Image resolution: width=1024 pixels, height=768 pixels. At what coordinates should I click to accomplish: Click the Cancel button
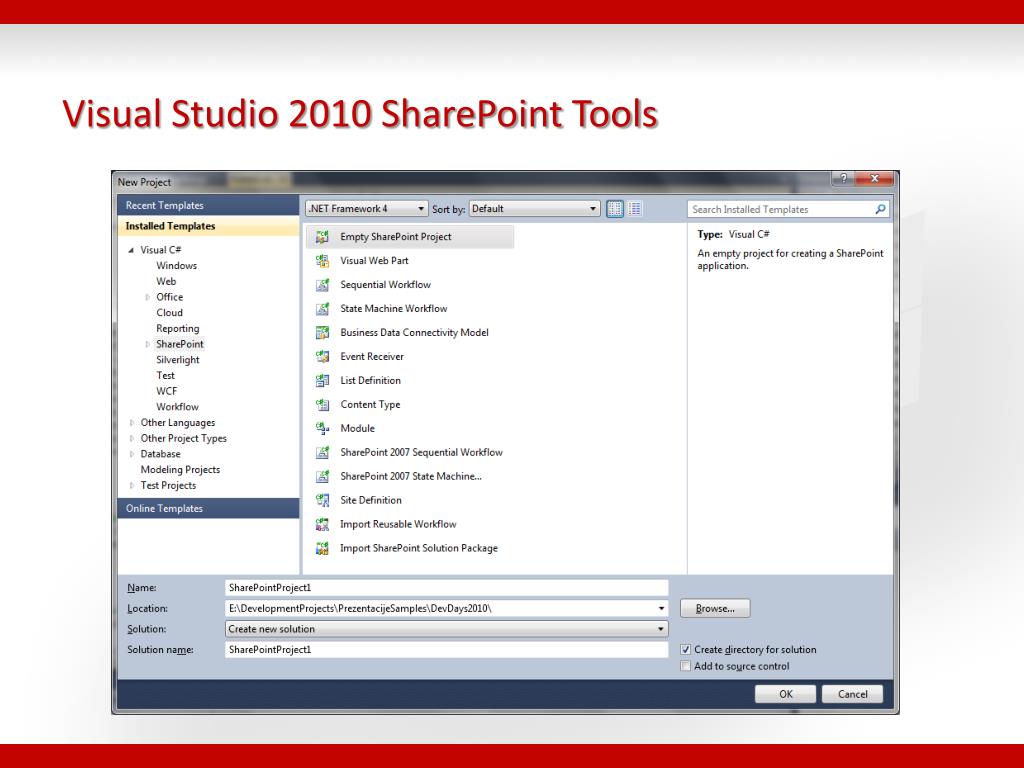click(852, 694)
